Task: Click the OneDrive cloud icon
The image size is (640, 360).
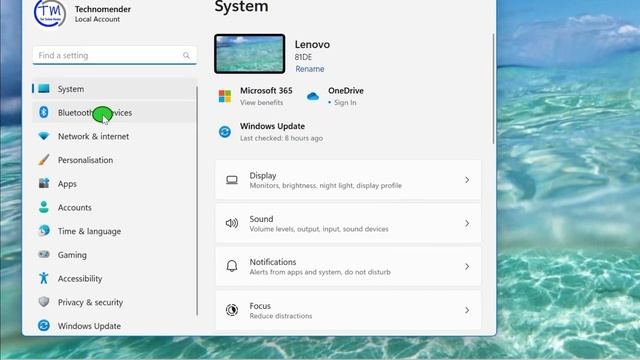Action: pyautogui.click(x=313, y=96)
